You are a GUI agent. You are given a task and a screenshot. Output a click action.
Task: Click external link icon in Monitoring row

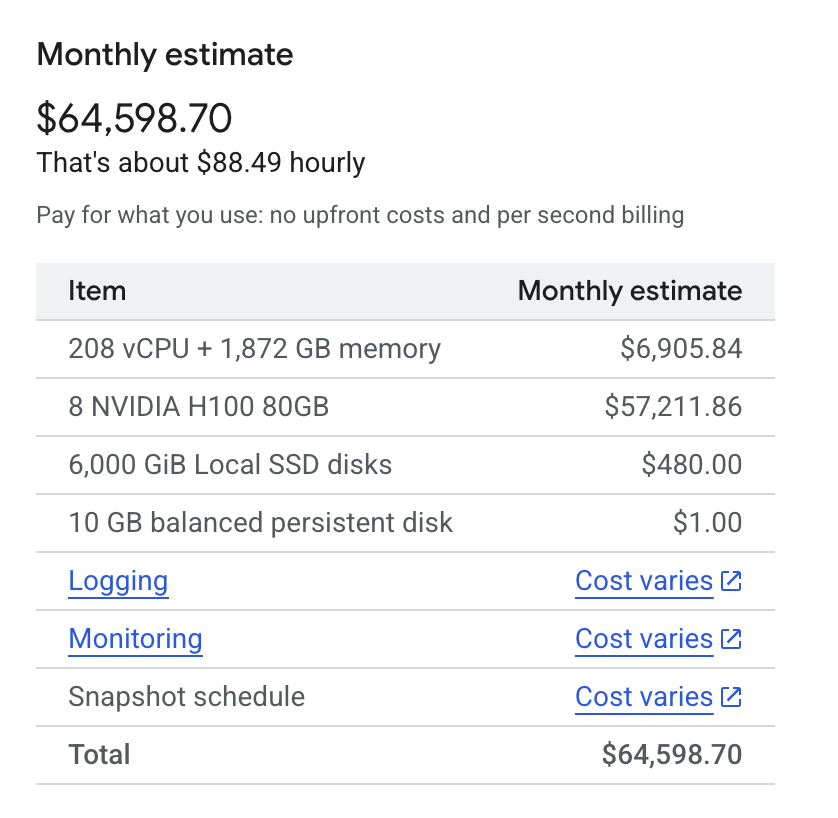[732, 639]
